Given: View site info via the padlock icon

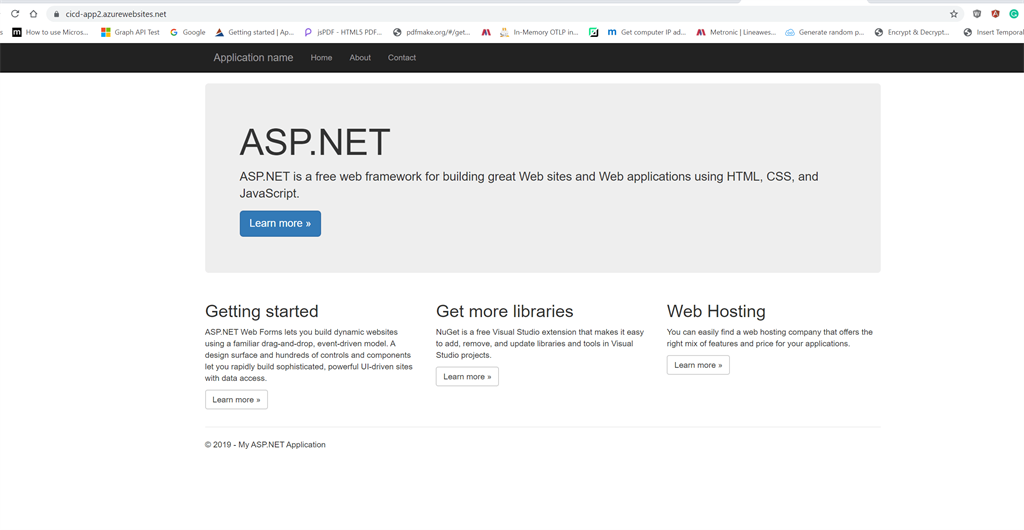Looking at the screenshot, I should (57, 14).
